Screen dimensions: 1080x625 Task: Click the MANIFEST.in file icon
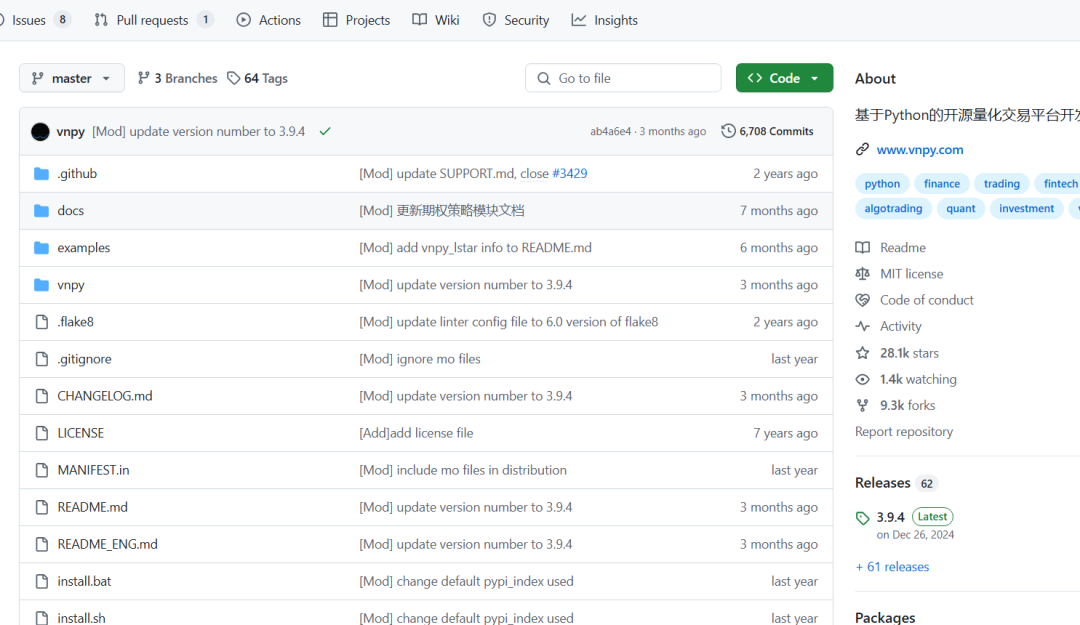[42, 471]
